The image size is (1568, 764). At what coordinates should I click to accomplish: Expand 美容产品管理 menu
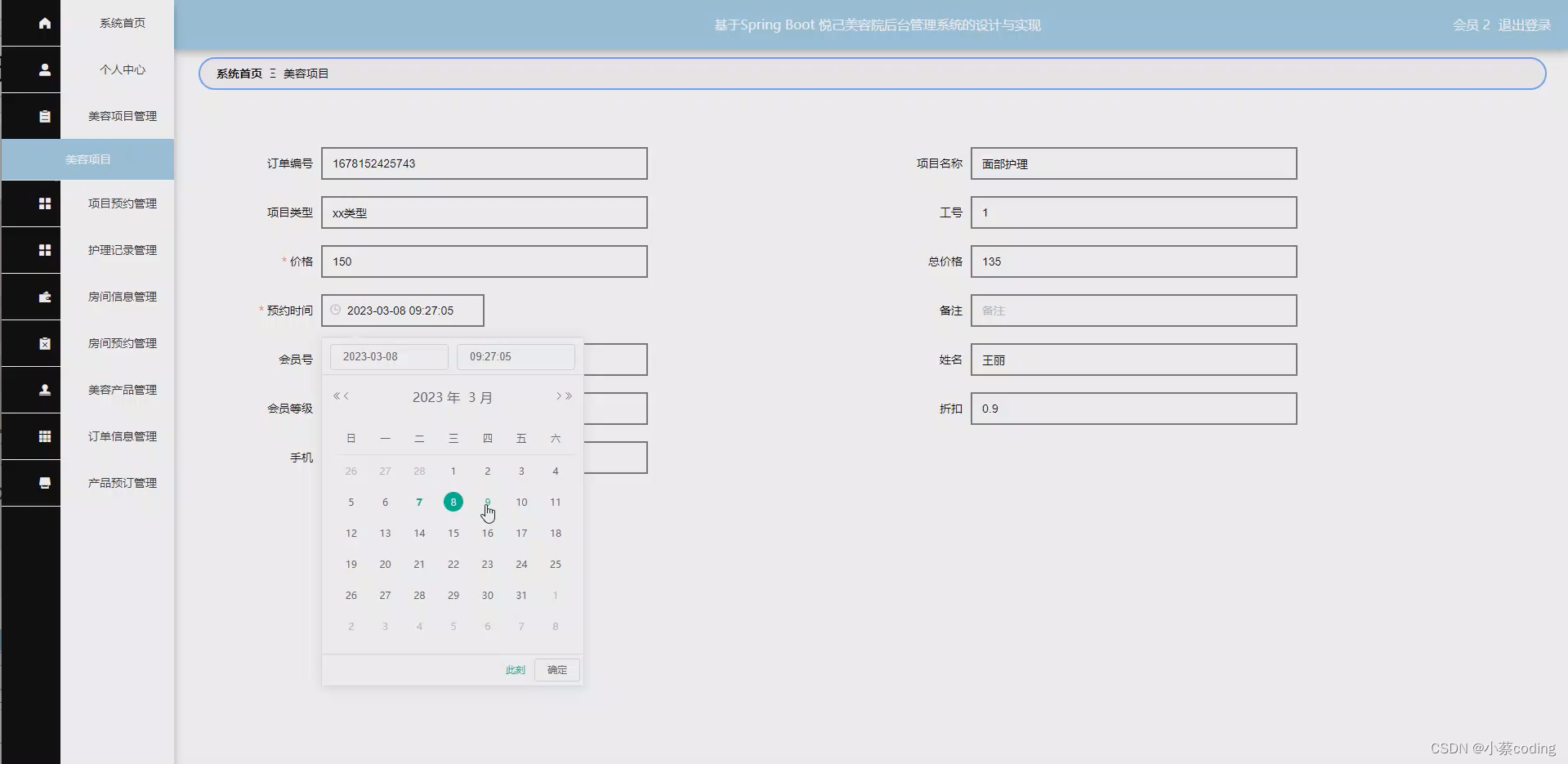click(x=123, y=390)
